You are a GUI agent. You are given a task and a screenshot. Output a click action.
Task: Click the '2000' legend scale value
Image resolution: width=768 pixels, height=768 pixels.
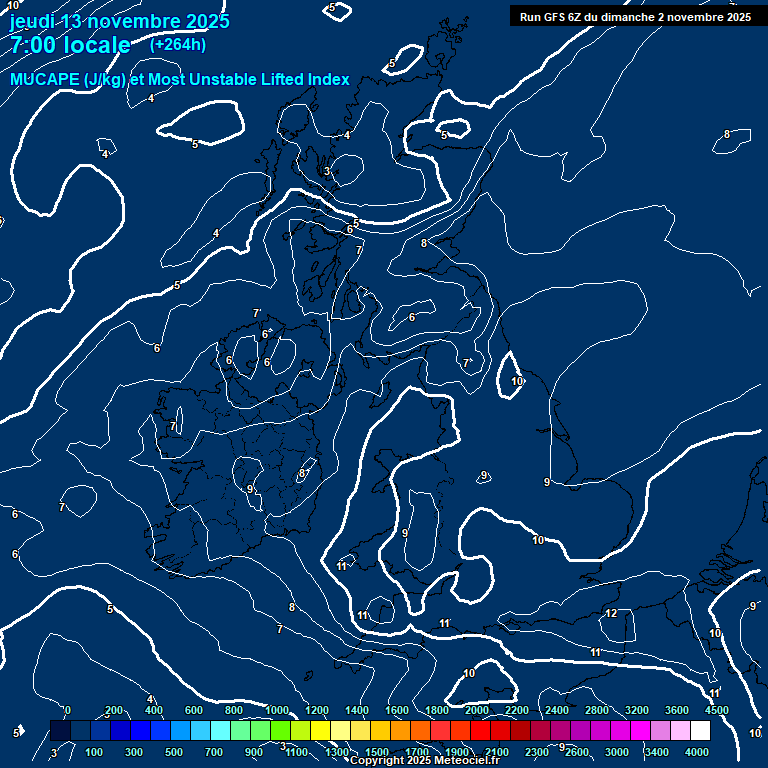click(477, 710)
